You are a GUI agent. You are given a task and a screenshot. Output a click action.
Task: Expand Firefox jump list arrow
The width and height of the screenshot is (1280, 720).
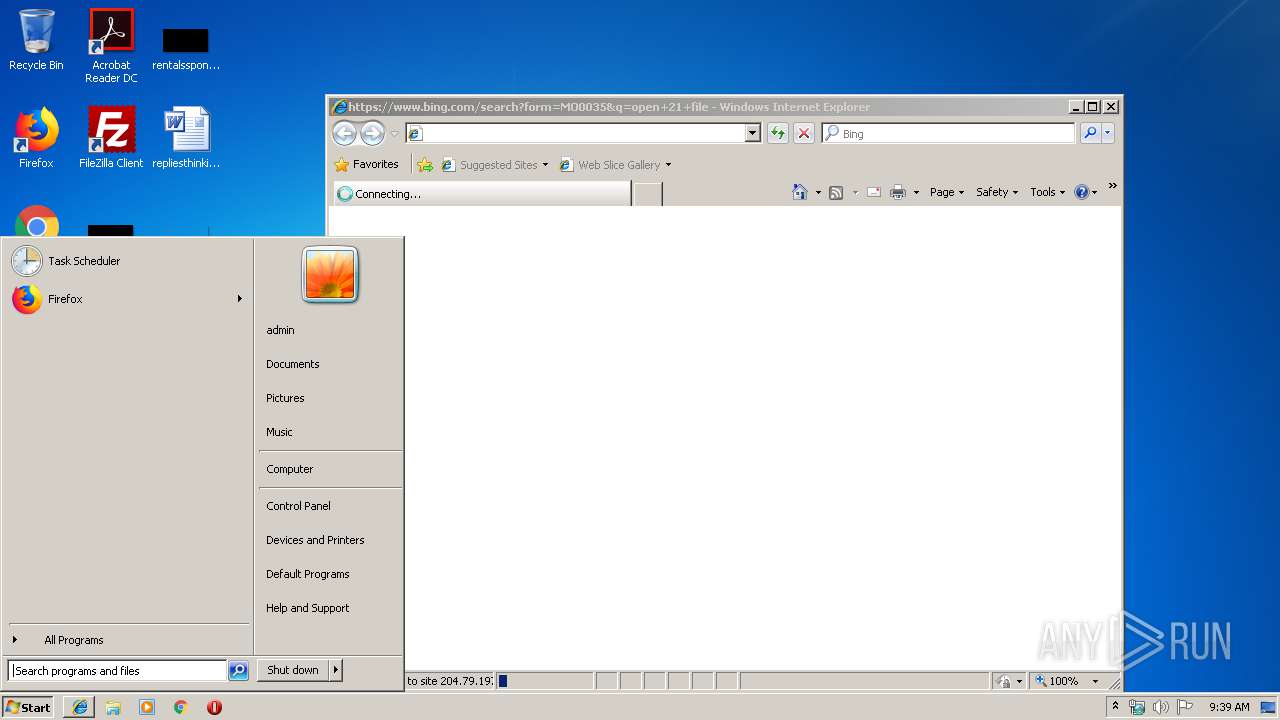[x=240, y=299]
